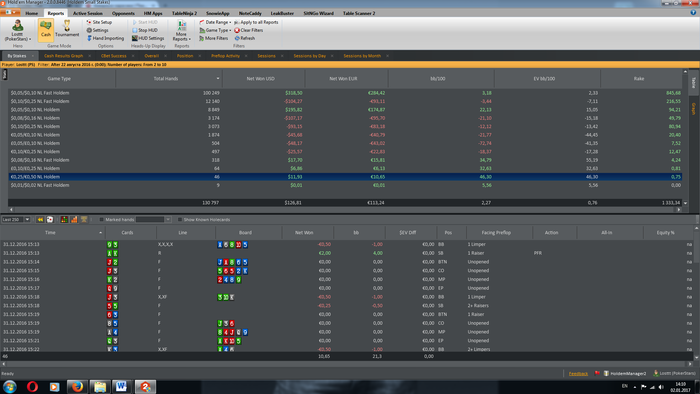This screenshot has height=394, width=700.
Task: Open the LeakBuster ribbon tab
Action: coord(282,13)
